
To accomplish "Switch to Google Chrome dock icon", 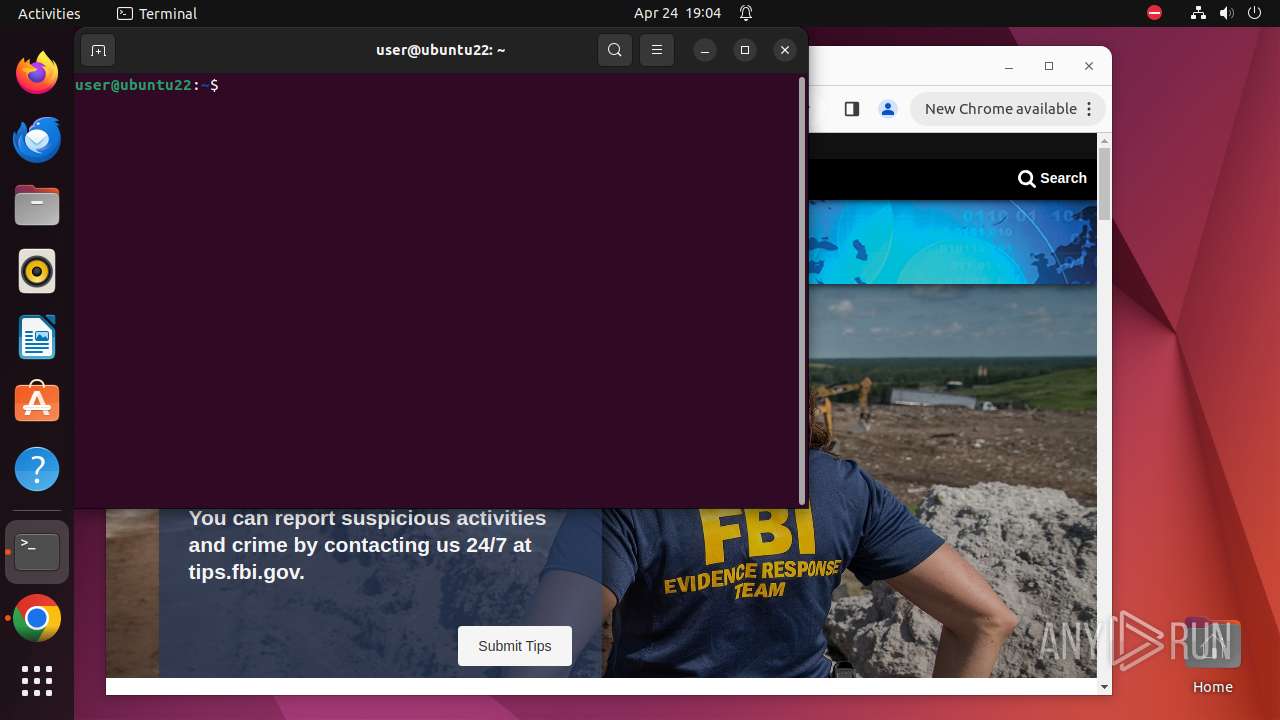I will (x=37, y=618).
